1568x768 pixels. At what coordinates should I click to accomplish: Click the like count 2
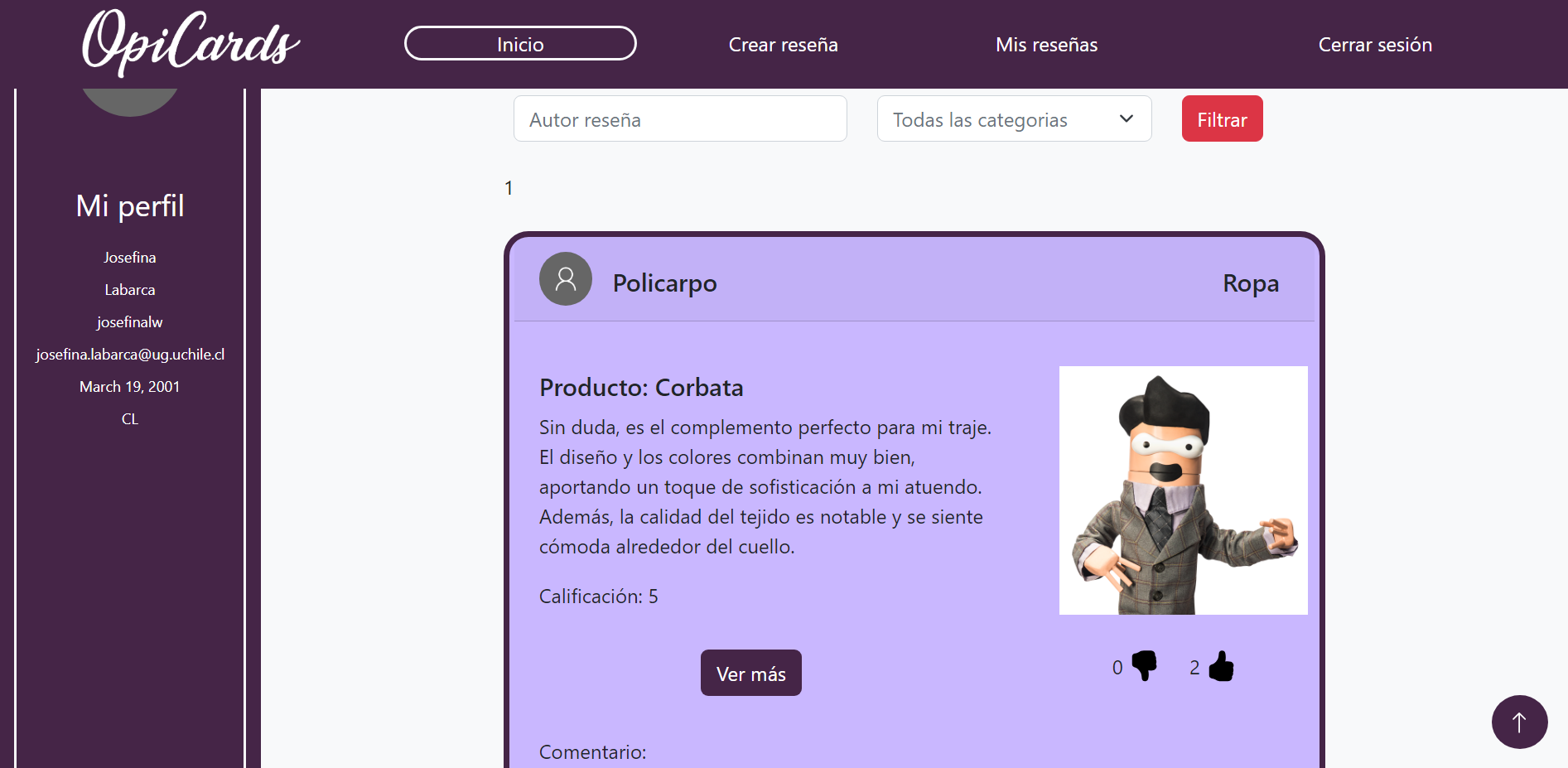click(1194, 668)
